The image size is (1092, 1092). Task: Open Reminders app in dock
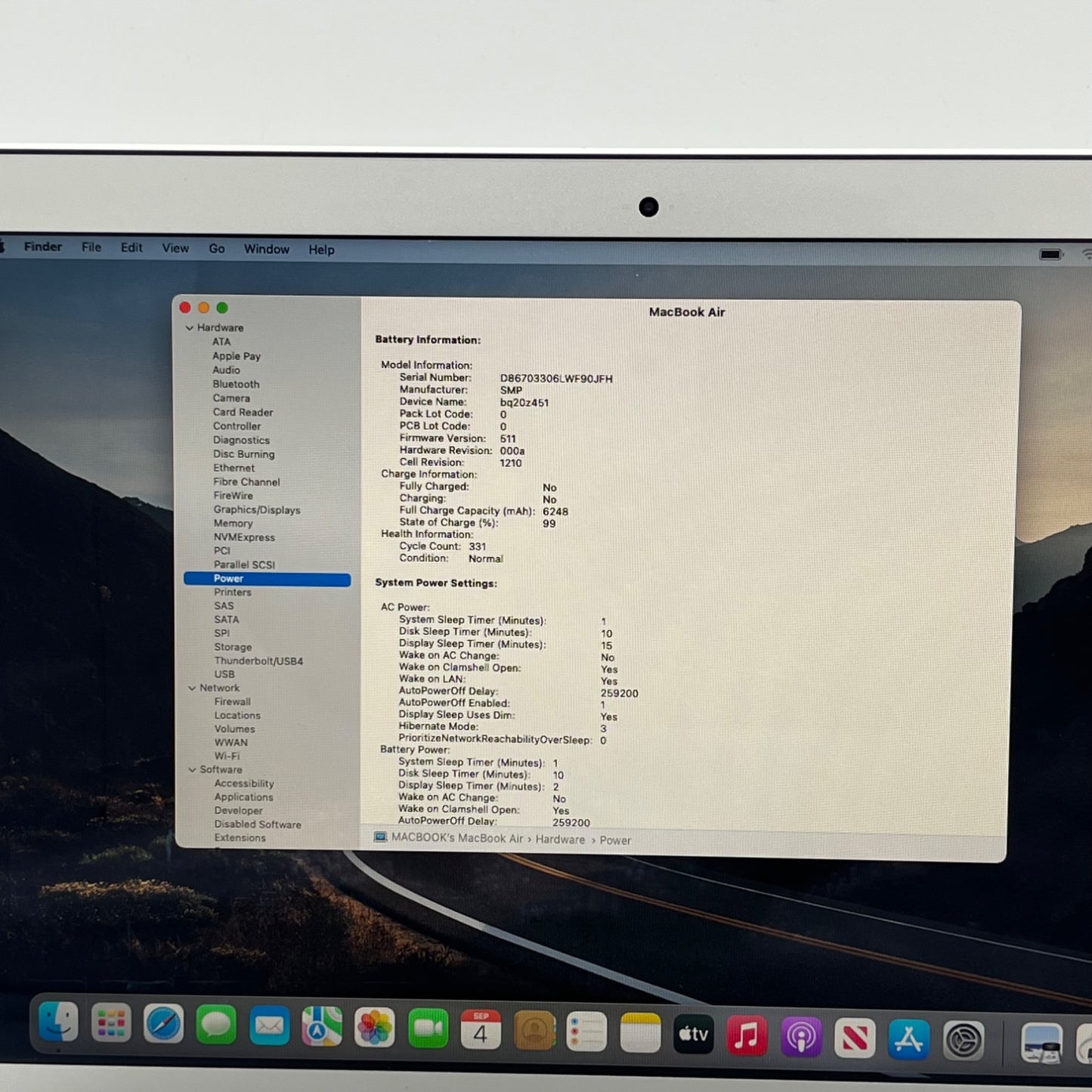[587, 1032]
